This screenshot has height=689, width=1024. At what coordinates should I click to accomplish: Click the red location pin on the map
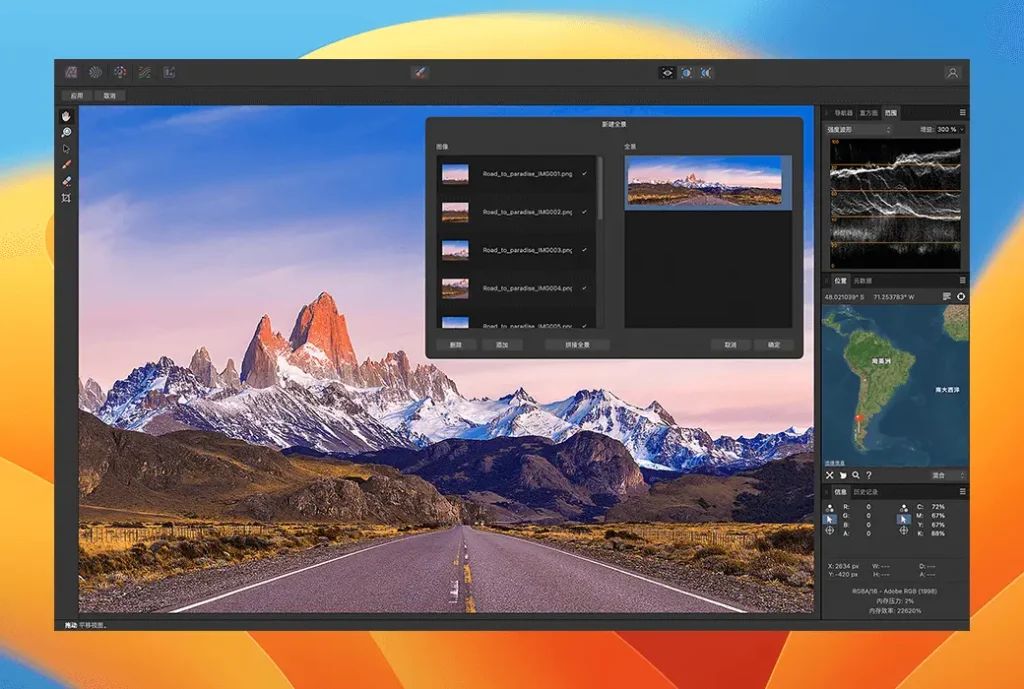click(x=859, y=419)
